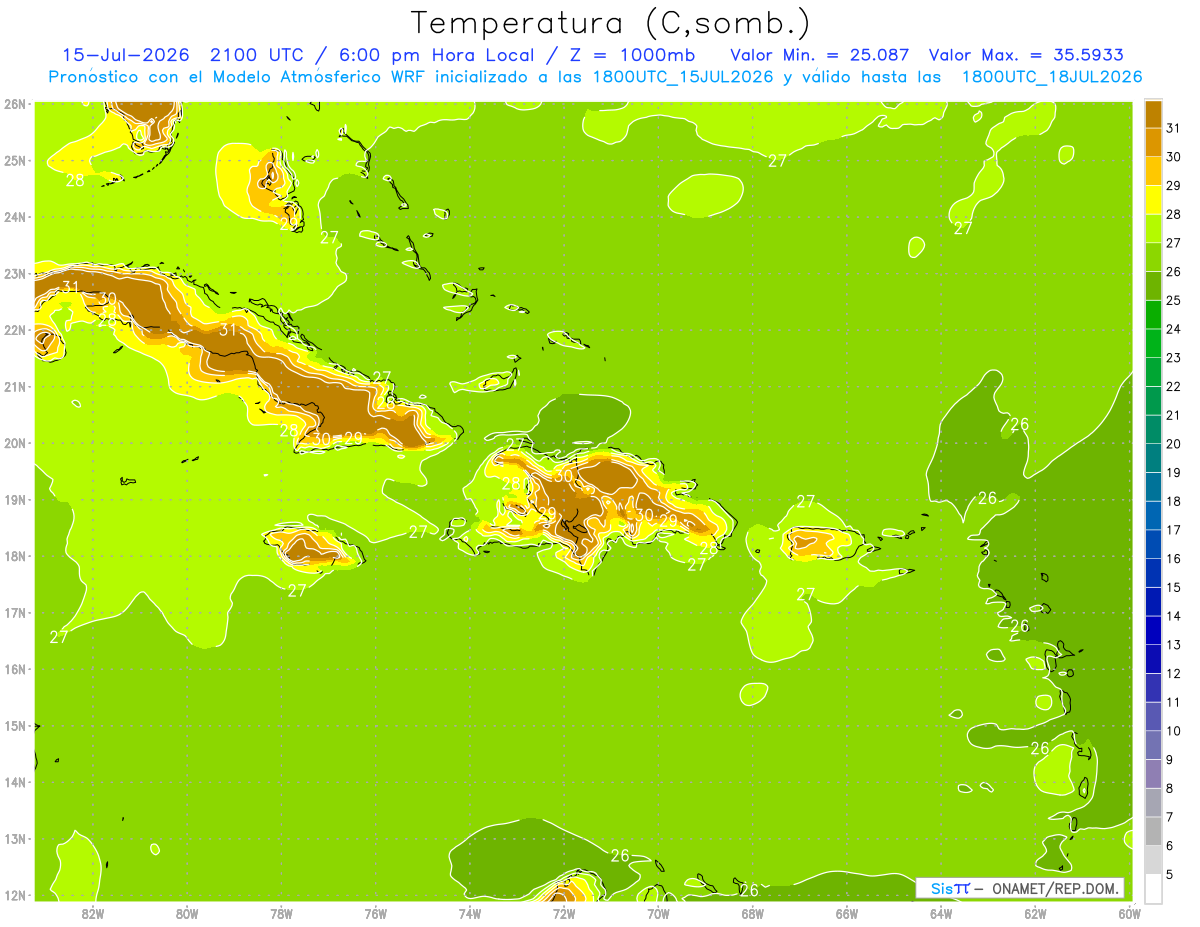Click the color legend's '10' label
The width and height of the screenshot is (1200, 927).
pyautogui.click(x=1174, y=731)
